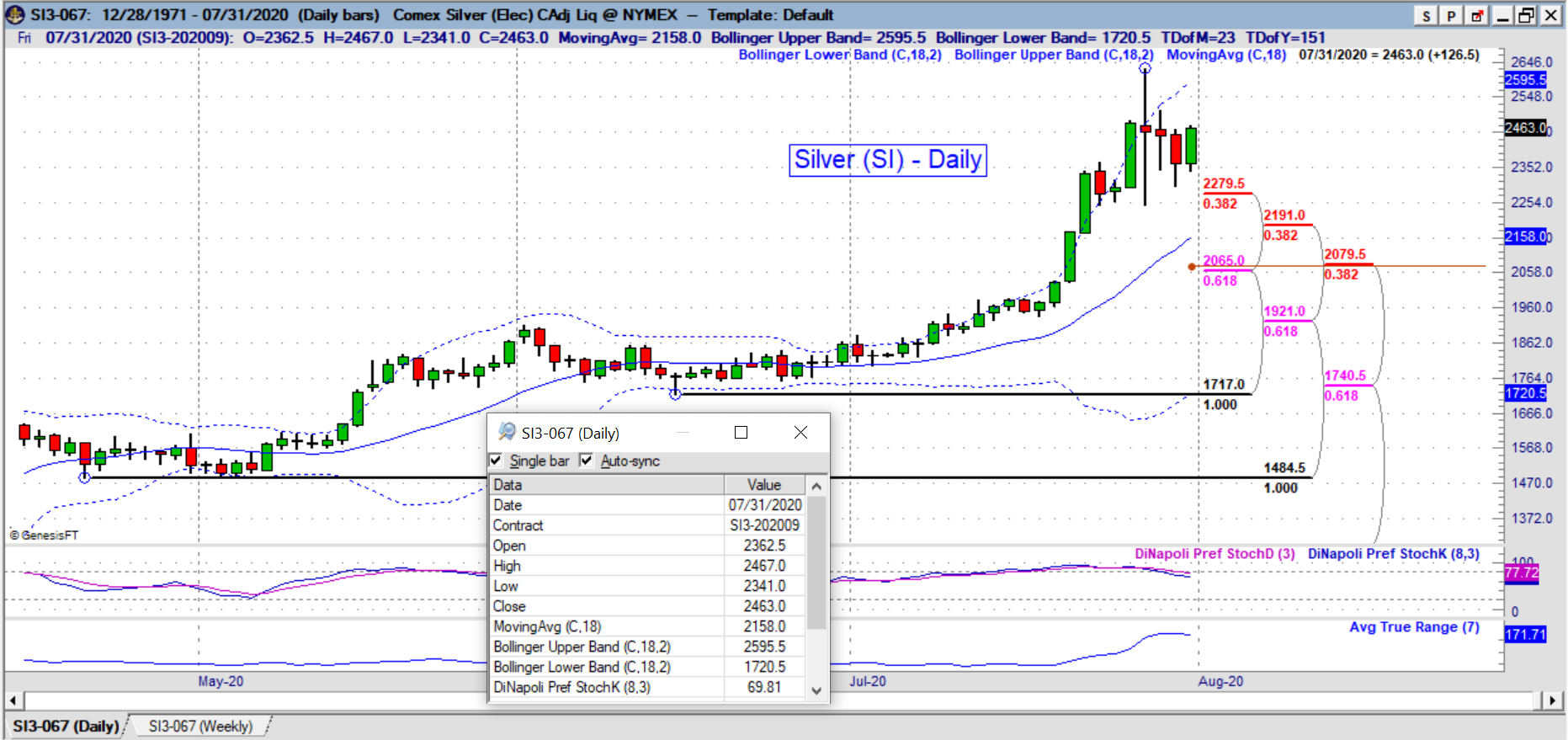Image resolution: width=1568 pixels, height=740 pixels.
Task: Click the data list scroll-up arrow
Action: tap(816, 486)
